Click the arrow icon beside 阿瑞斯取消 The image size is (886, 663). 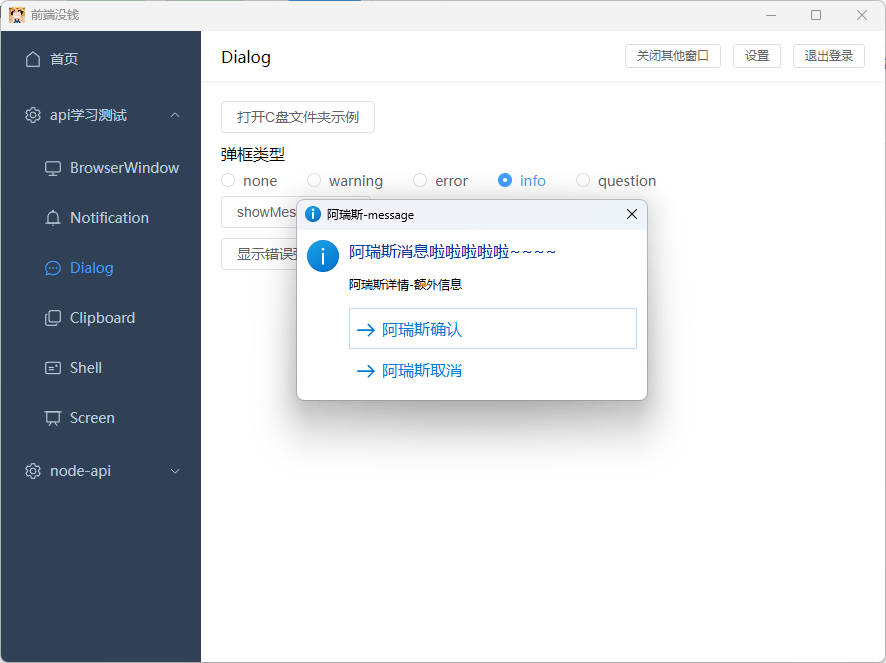click(x=366, y=371)
